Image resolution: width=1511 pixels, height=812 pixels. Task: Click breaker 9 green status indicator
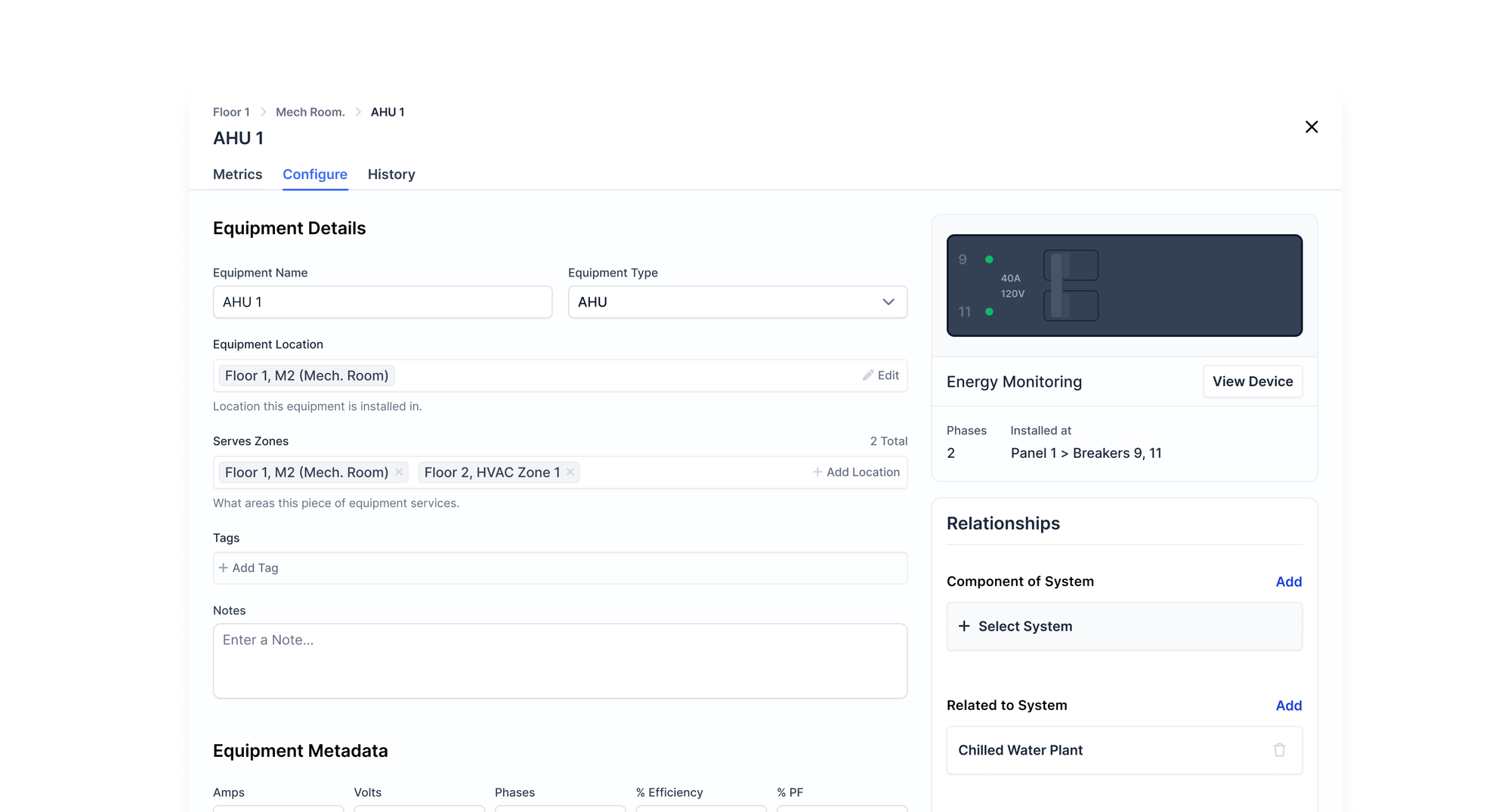(x=989, y=260)
